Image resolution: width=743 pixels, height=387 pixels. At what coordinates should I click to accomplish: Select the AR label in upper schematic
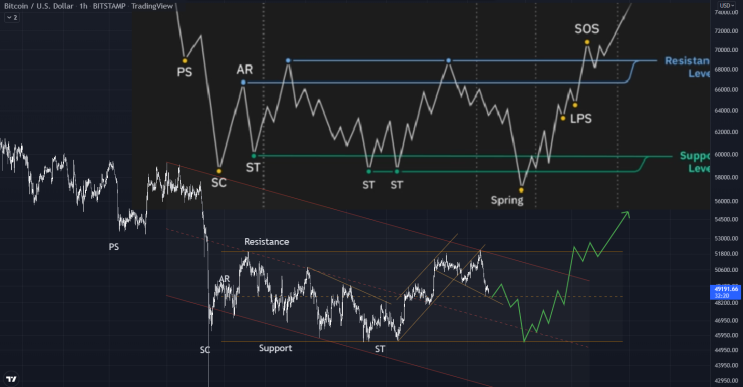point(245,70)
